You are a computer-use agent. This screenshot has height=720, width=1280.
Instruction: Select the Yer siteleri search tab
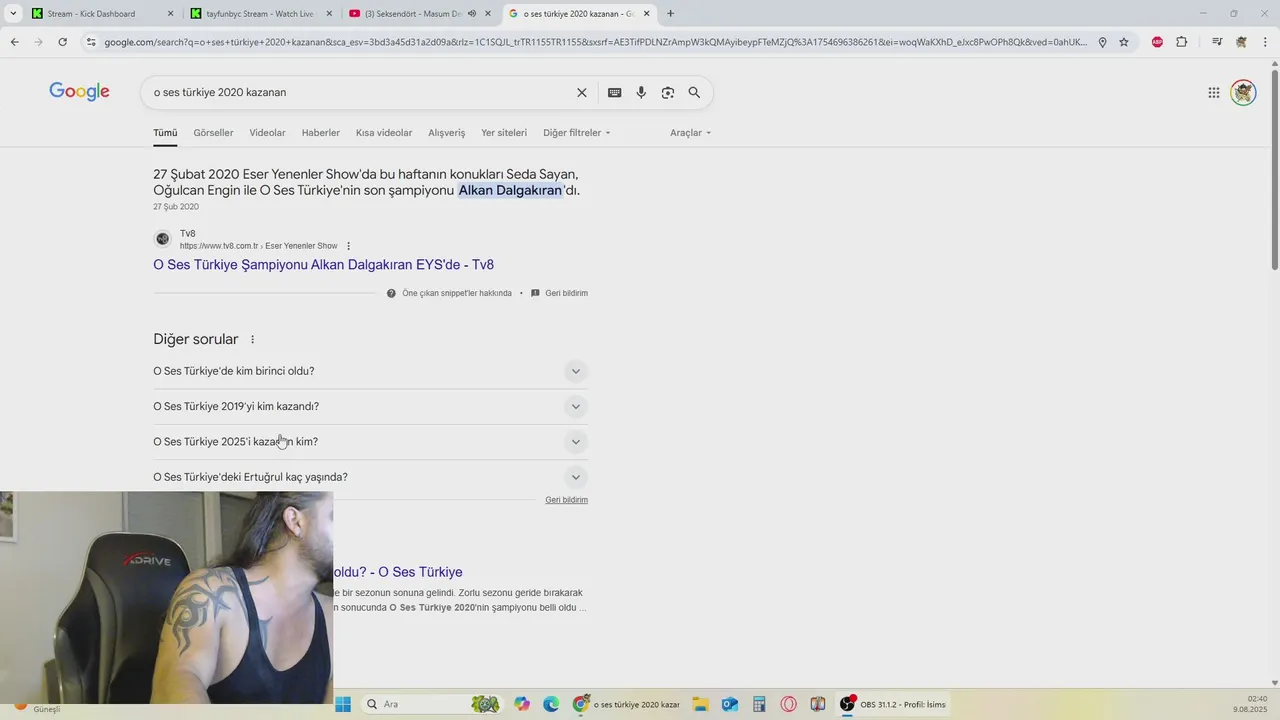pos(504,132)
